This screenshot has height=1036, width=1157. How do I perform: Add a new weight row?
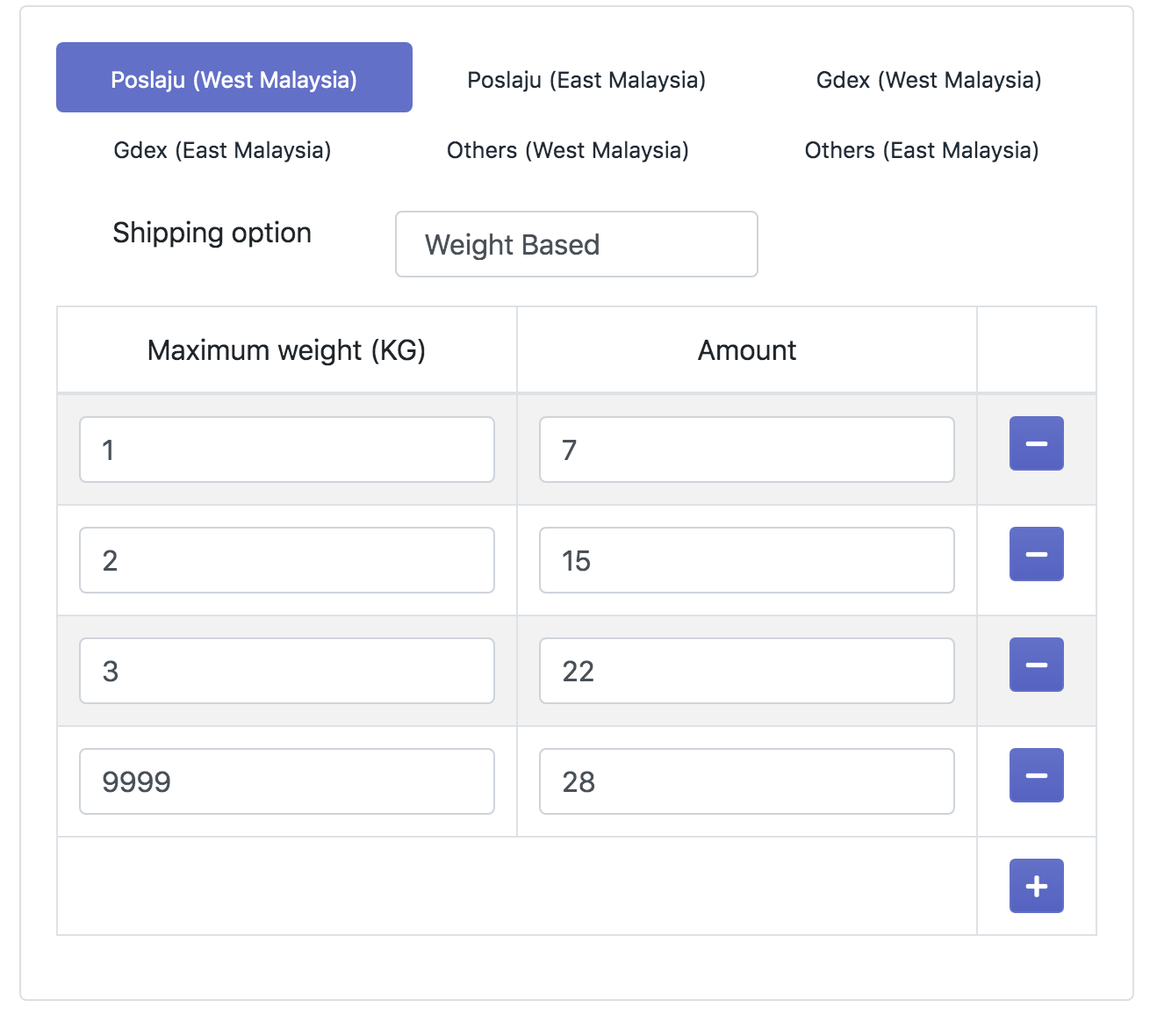(1036, 886)
